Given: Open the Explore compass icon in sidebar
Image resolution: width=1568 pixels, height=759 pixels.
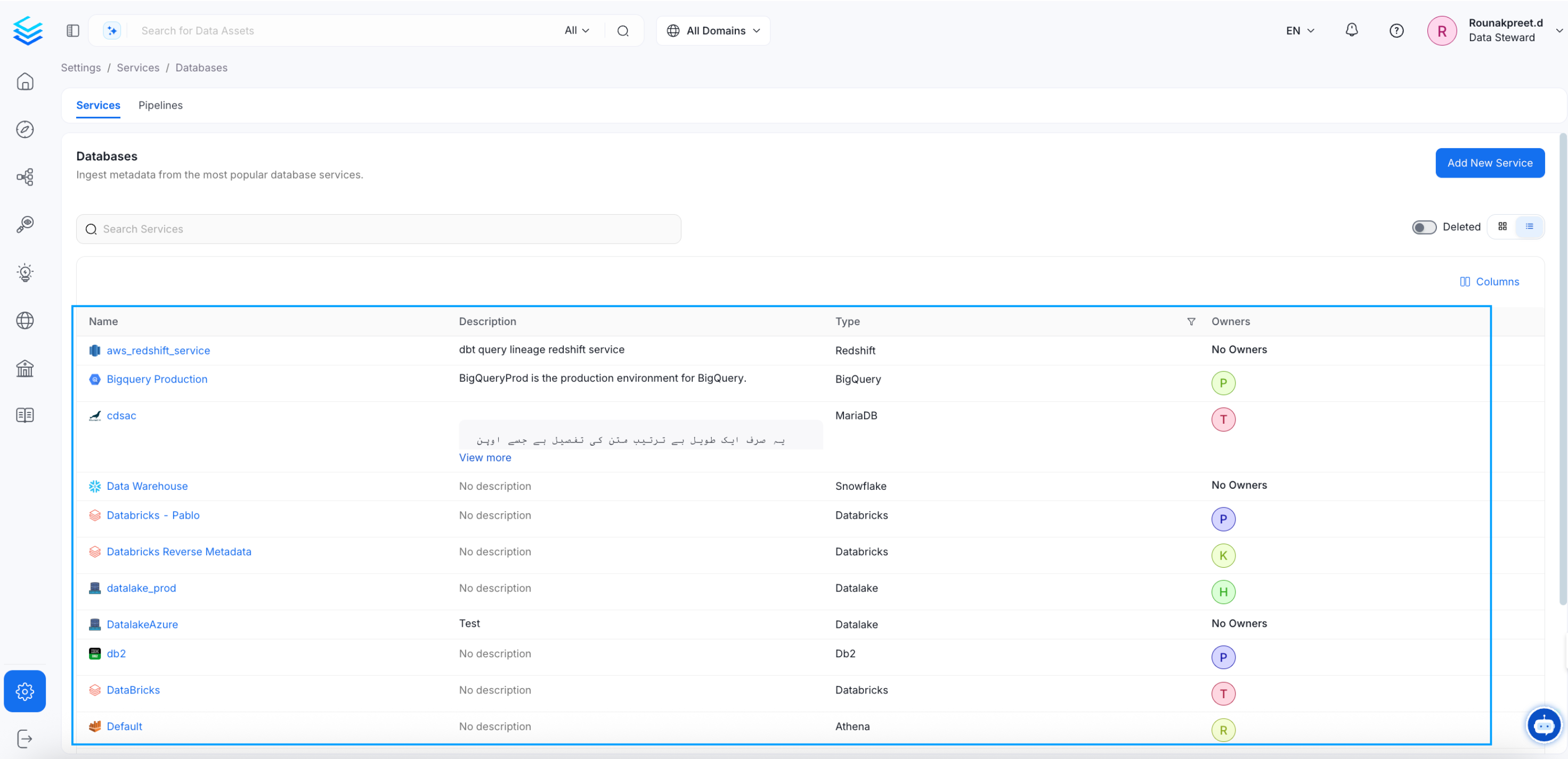Looking at the screenshot, I should coord(25,129).
